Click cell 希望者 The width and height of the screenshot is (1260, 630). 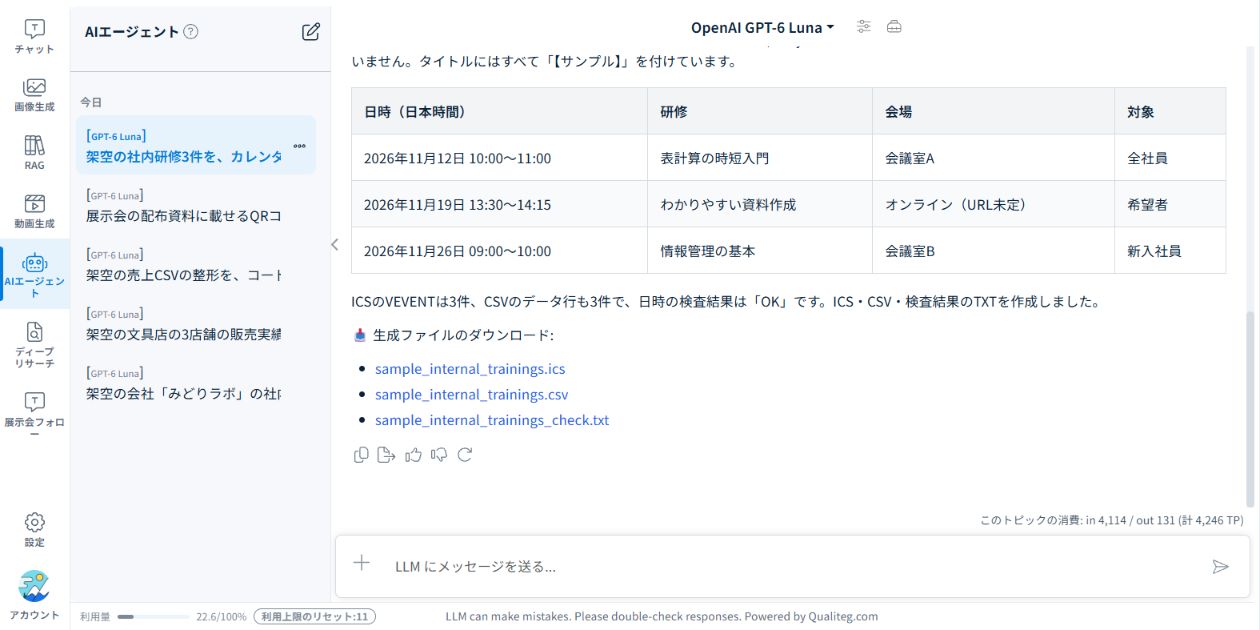tap(1170, 204)
